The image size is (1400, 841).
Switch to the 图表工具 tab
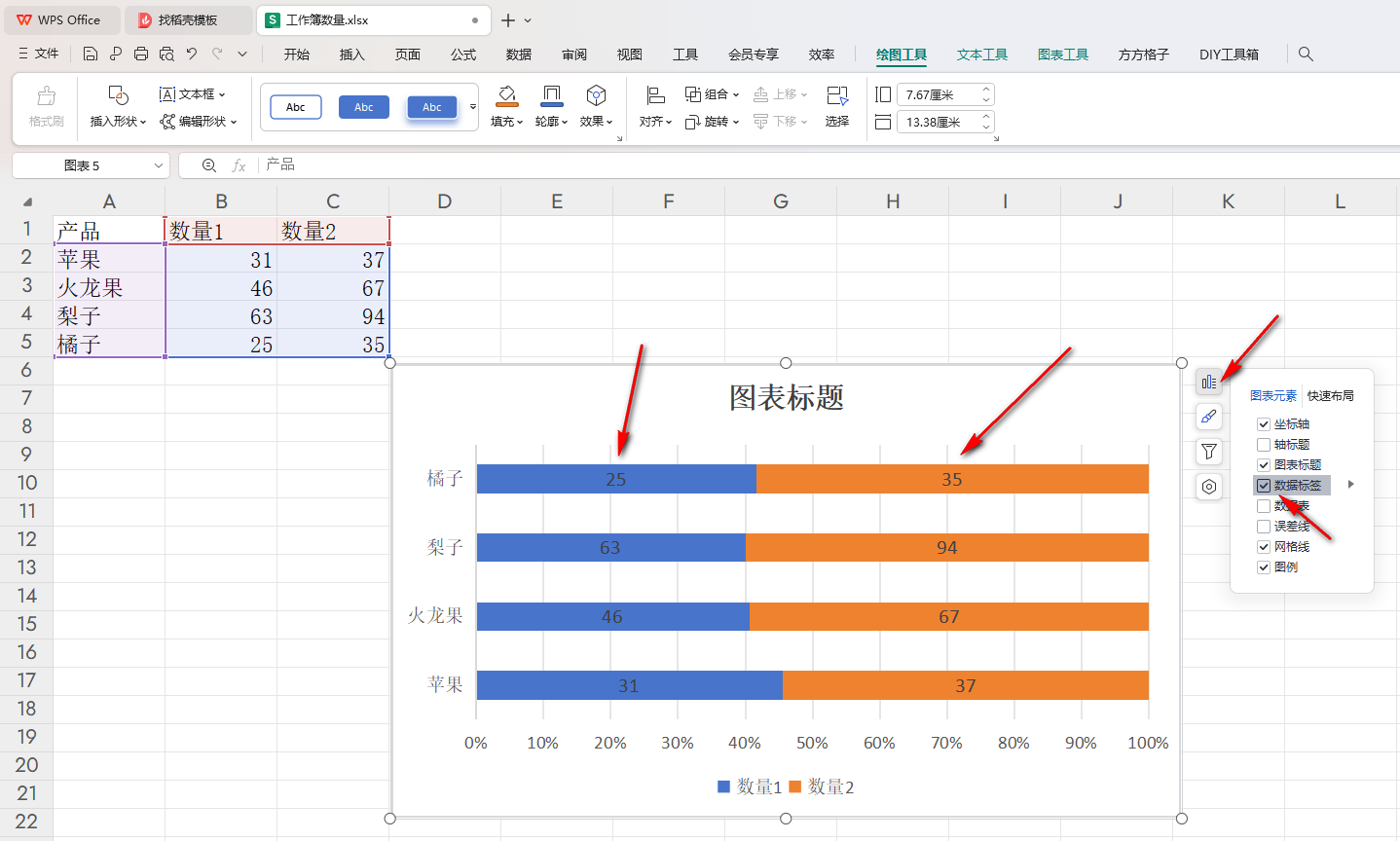tap(1063, 55)
